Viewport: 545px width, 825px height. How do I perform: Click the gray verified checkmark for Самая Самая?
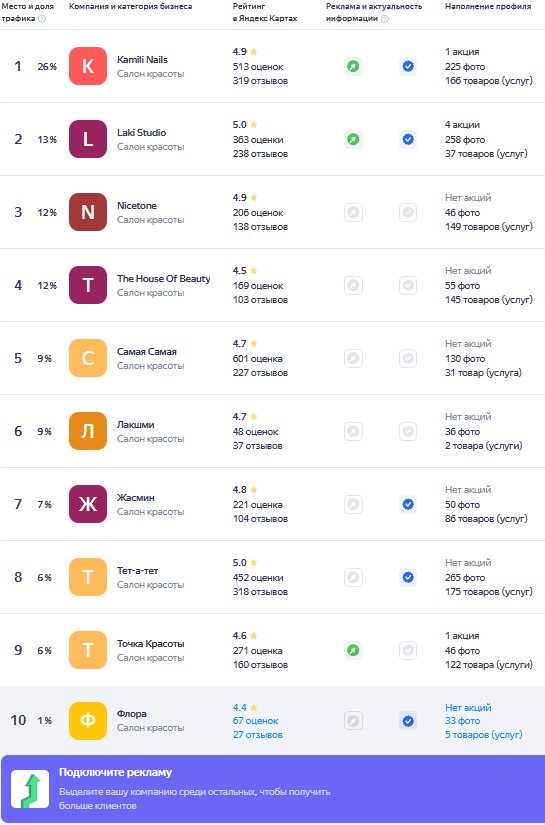(x=408, y=358)
